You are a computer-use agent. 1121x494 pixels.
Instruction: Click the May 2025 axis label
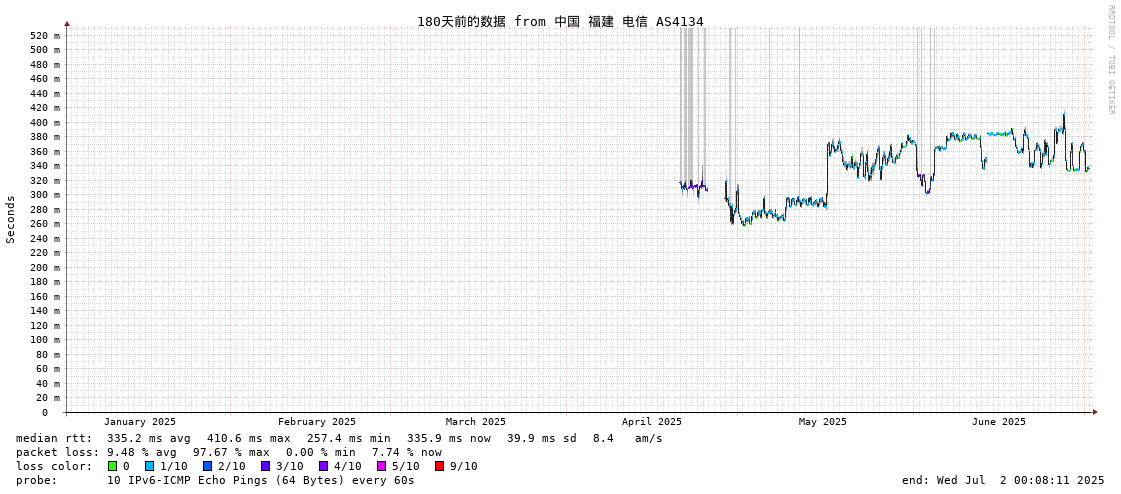tap(822, 422)
